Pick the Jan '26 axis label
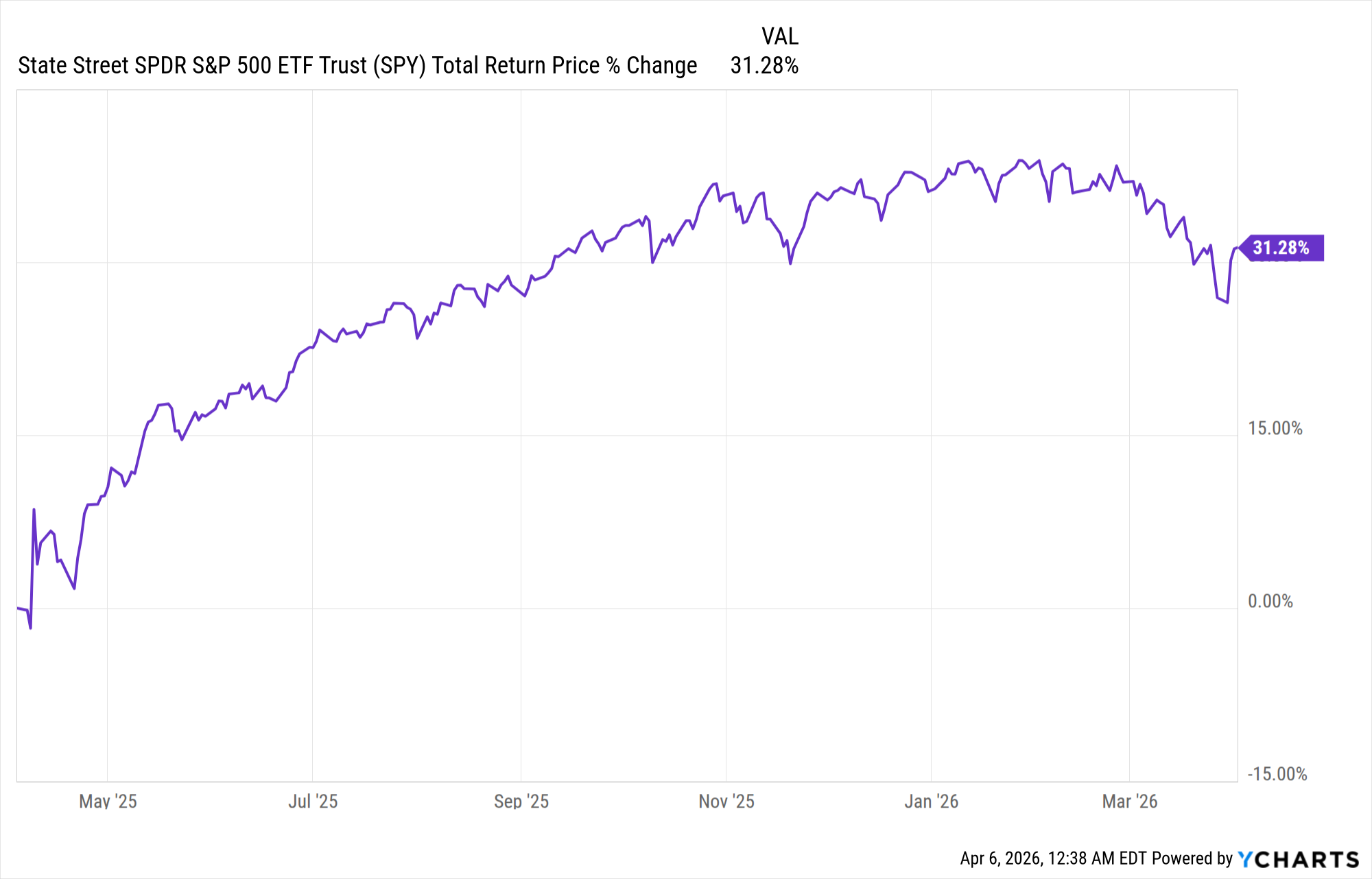This screenshot has height=879, width=1372. coord(931,801)
